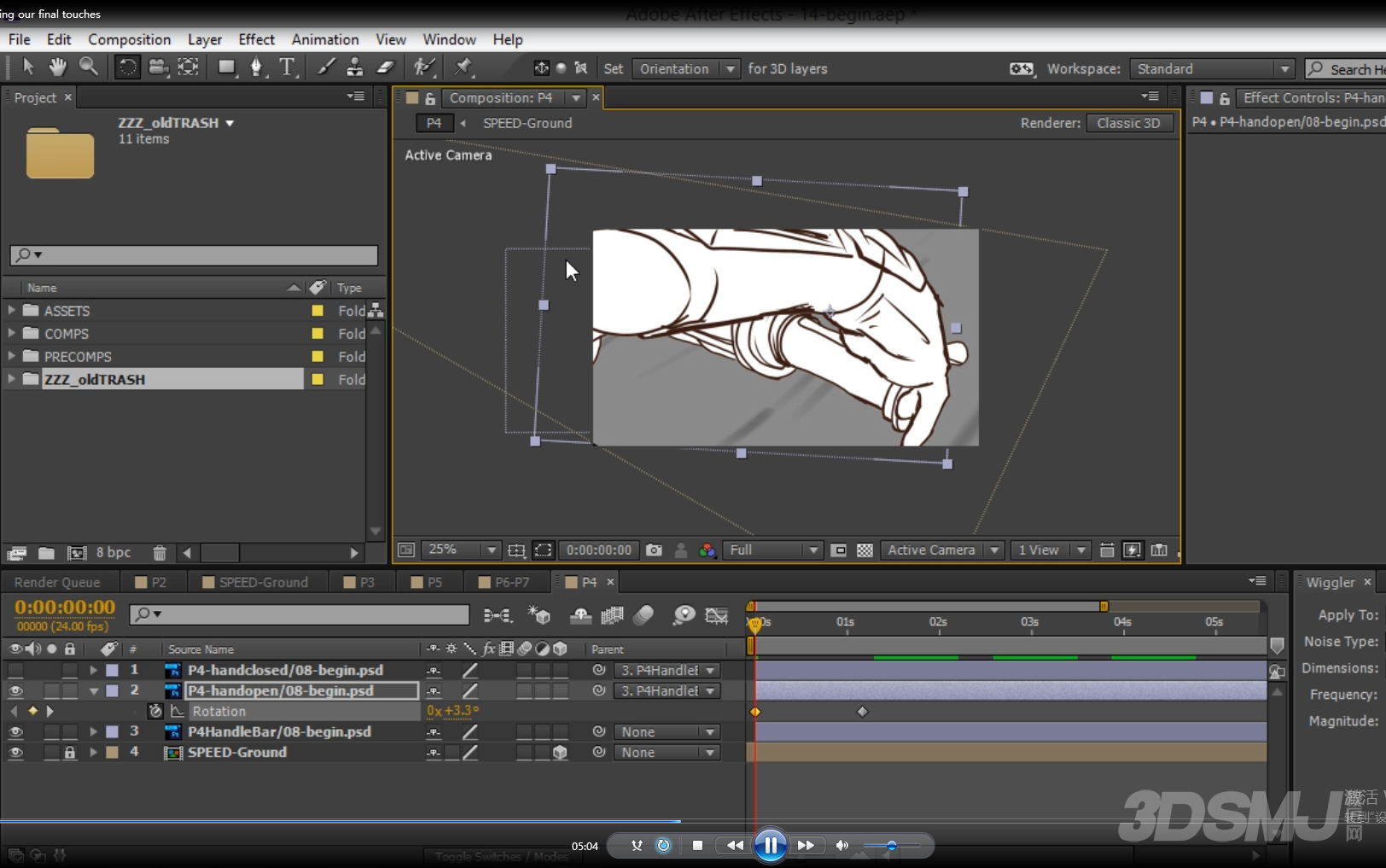
Task: Toggle eye visibility for SPEED-Ground layer
Action: click(x=15, y=752)
